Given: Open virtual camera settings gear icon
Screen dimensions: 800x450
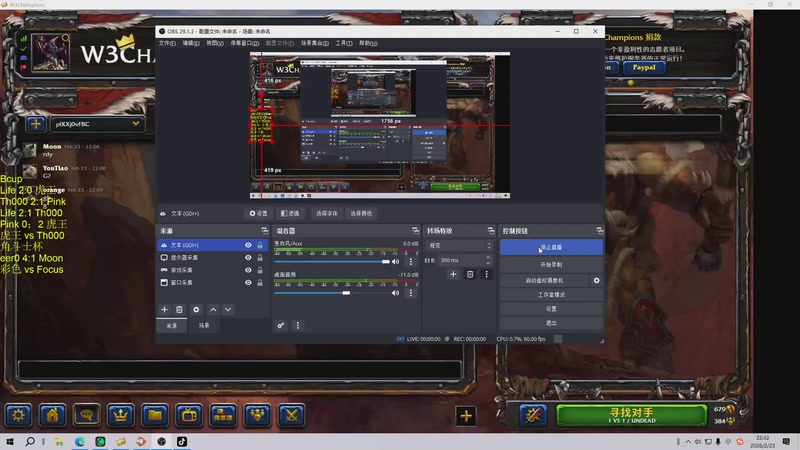Looking at the screenshot, I should tap(596, 281).
